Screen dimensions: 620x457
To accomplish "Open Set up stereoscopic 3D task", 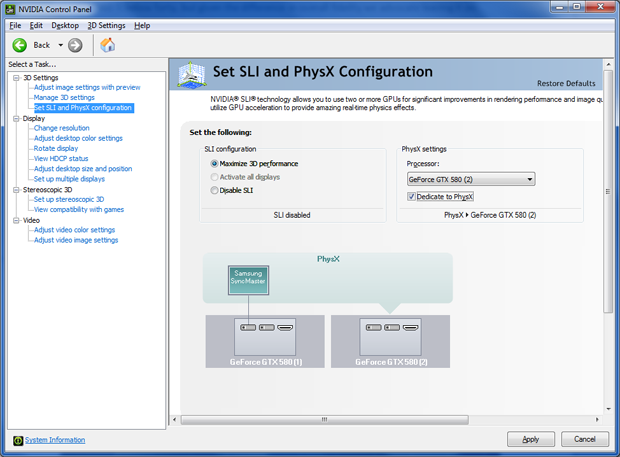I will (69, 200).
